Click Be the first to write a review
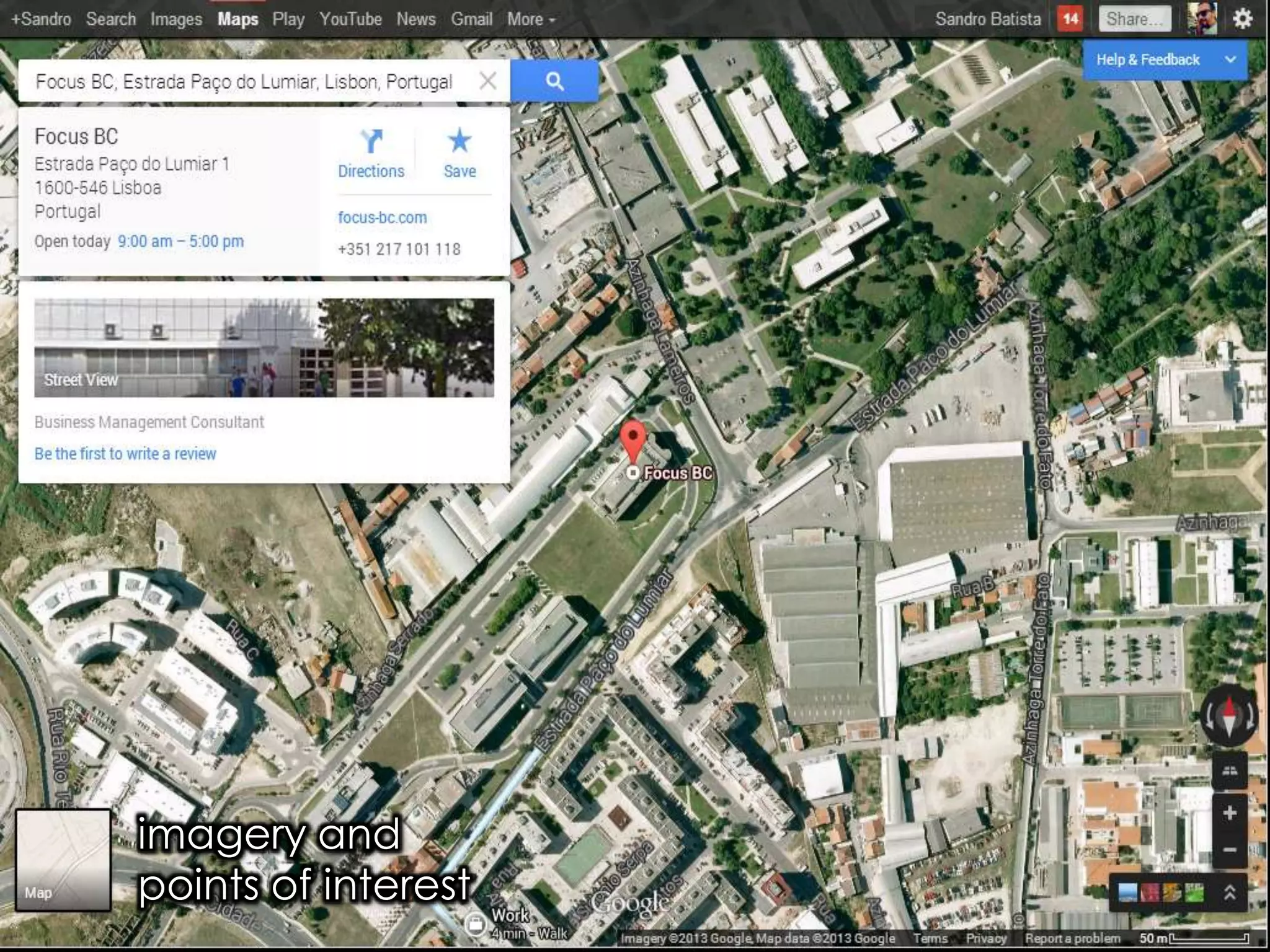The height and width of the screenshot is (952, 1270). click(x=125, y=454)
